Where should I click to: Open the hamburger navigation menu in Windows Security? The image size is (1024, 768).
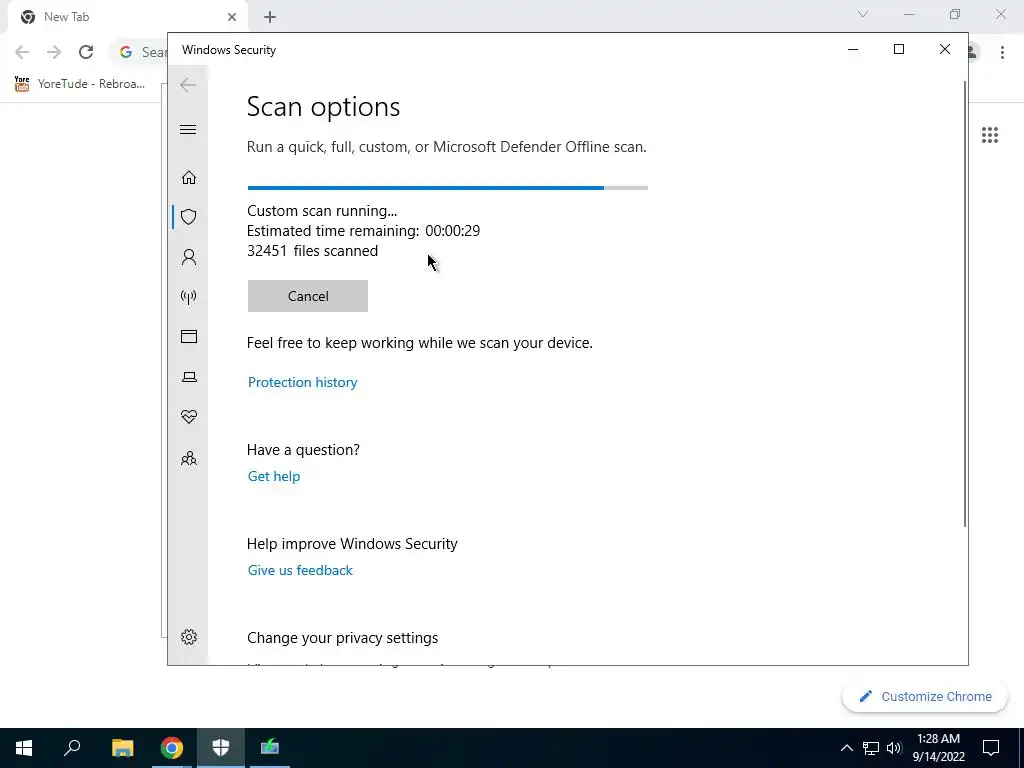188,129
